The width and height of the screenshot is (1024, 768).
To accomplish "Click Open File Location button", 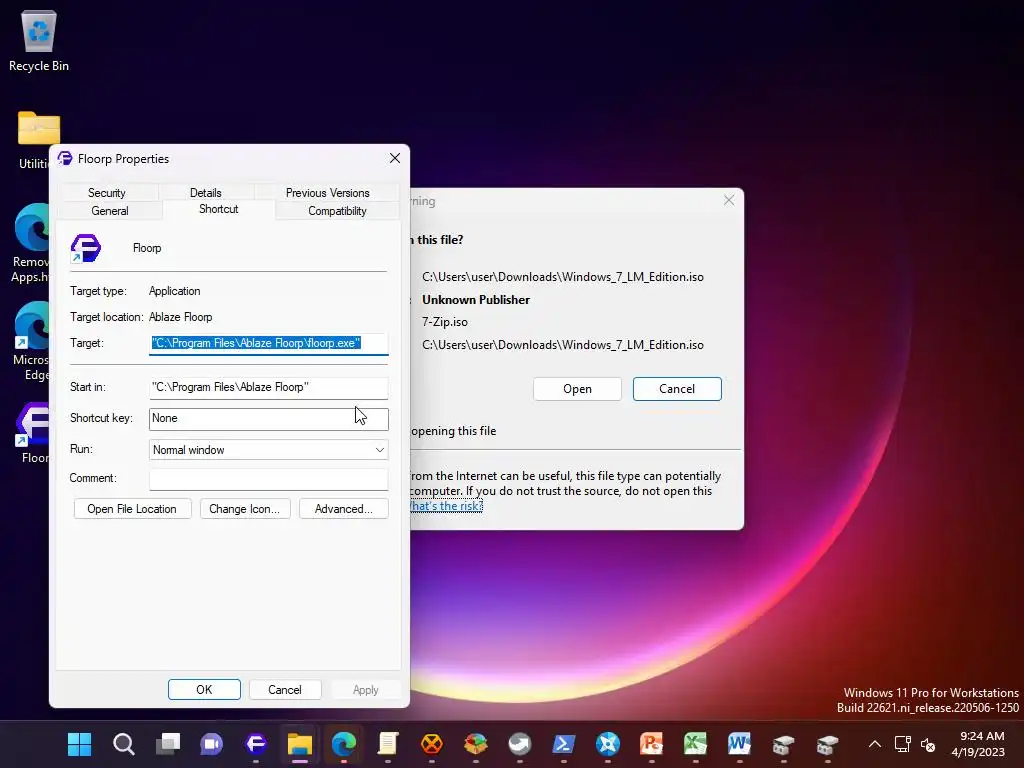I will pos(133,509).
